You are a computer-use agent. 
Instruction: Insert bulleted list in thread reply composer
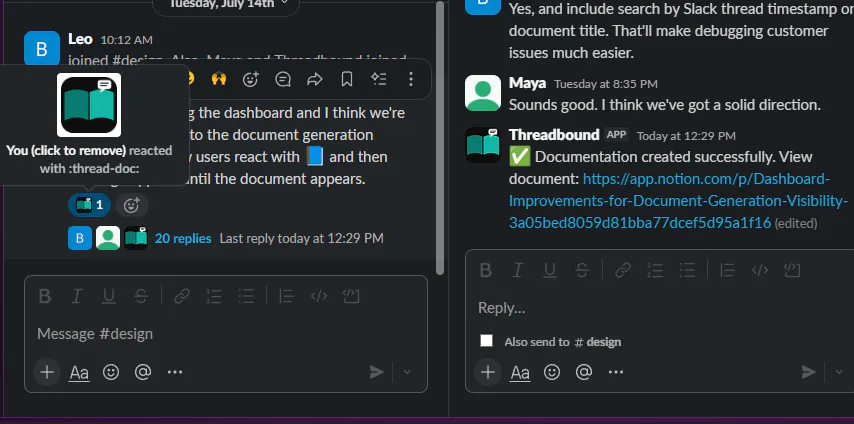point(687,270)
